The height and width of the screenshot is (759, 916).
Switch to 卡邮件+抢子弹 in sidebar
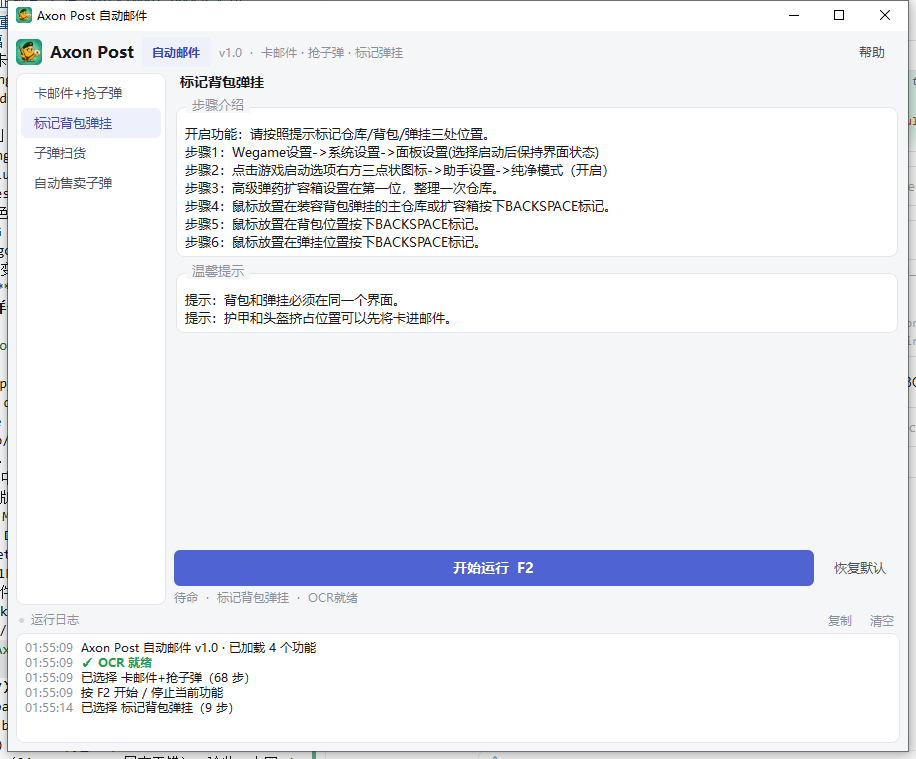pos(91,93)
